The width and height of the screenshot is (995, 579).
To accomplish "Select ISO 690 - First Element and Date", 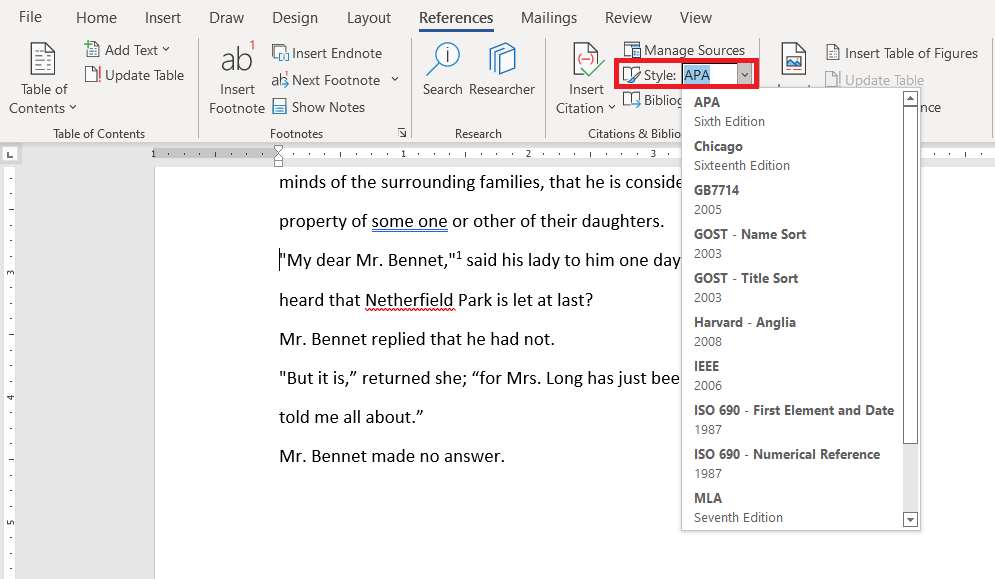I will point(792,420).
